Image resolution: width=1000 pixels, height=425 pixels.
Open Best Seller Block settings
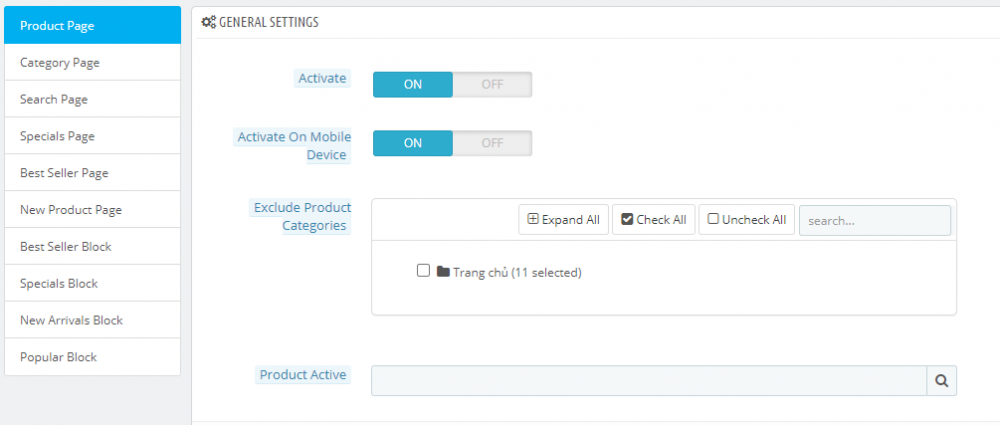pyautogui.click(x=92, y=246)
